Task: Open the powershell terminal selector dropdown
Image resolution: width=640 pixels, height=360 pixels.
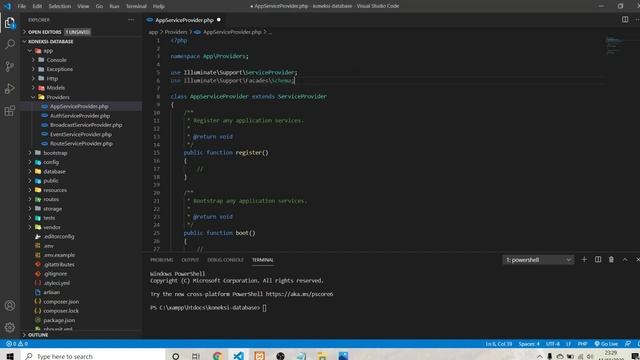Action: coord(538,260)
